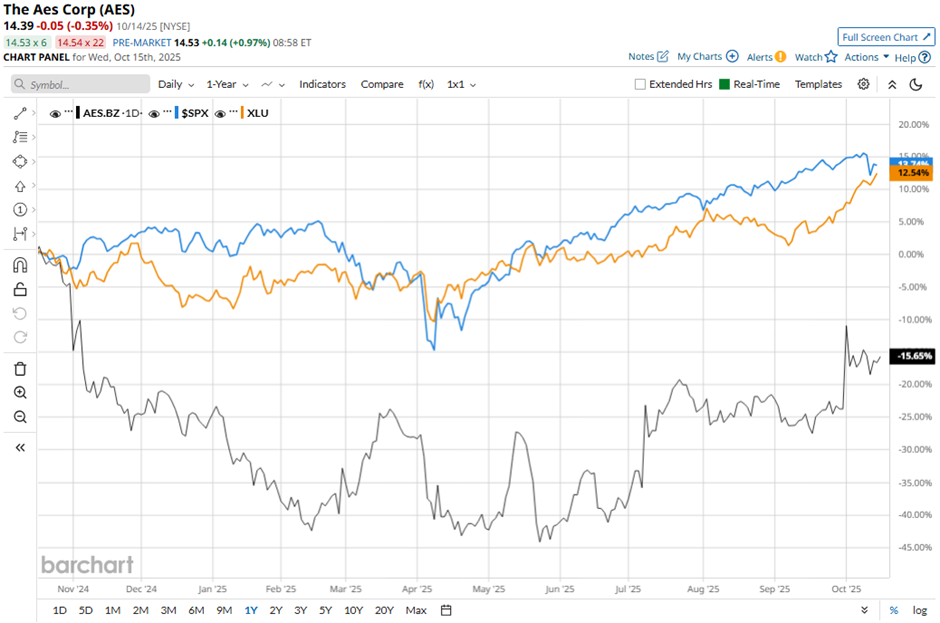
Task: Add AES to Watchlist
Action: 816,57
